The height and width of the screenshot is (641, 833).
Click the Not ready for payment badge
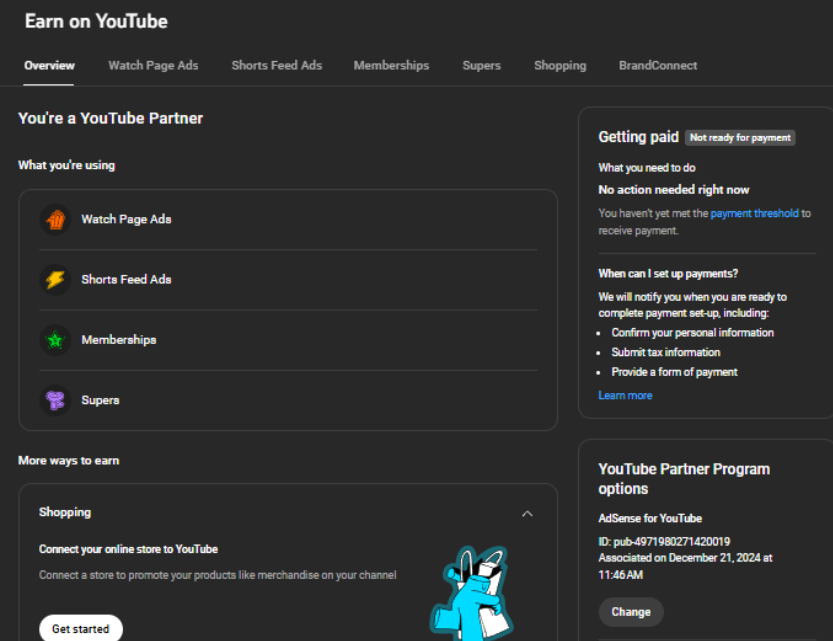click(740, 138)
